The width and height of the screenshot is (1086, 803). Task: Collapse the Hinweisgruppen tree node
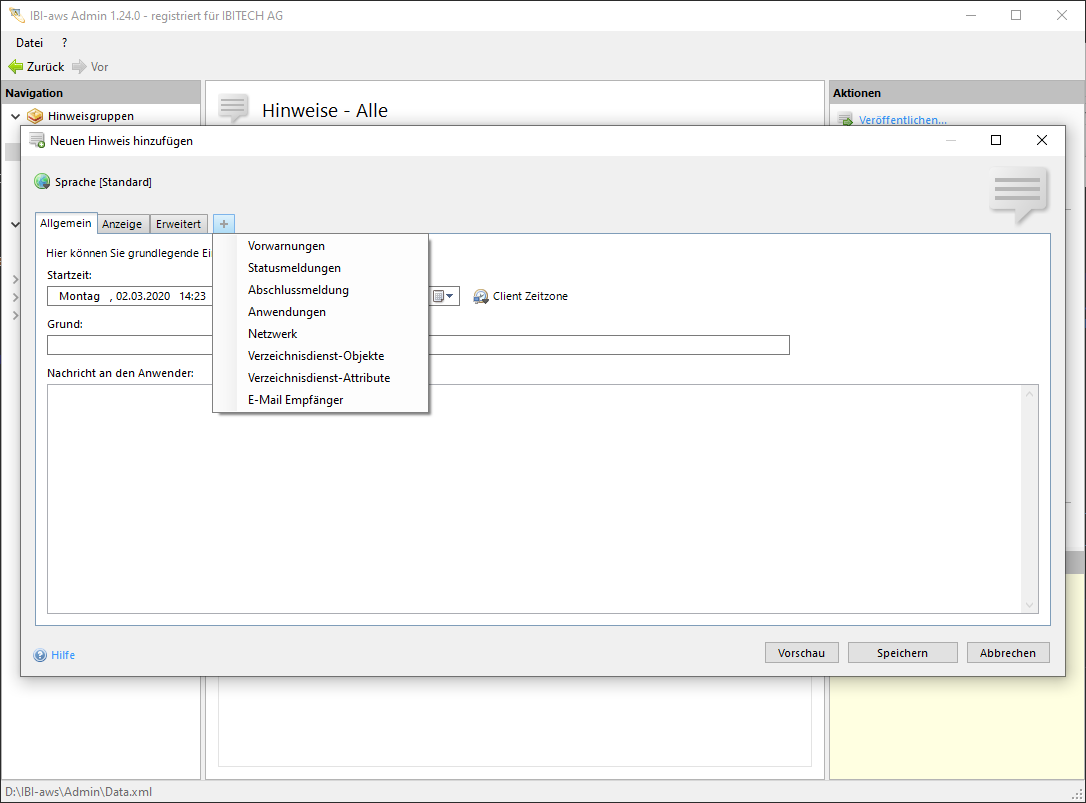click(x=15, y=116)
